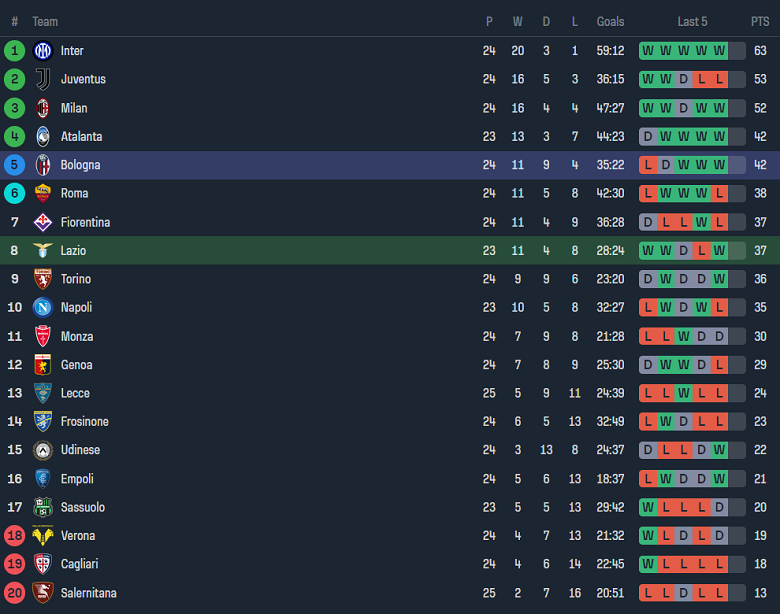780x614 pixels.
Task: Click Atalanta's first draw form badge
Action: (648, 136)
